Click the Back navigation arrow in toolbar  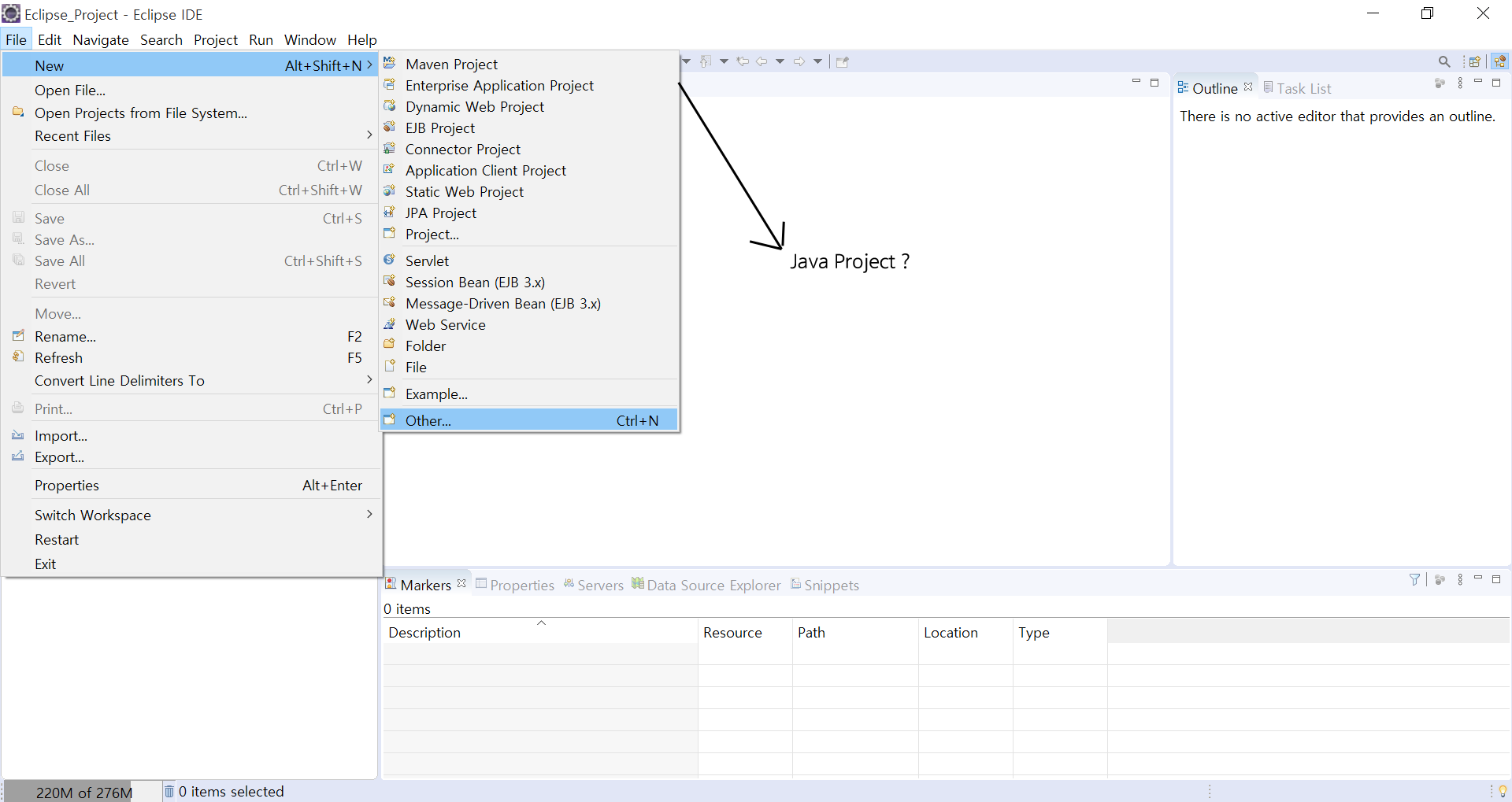click(x=762, y=61)
